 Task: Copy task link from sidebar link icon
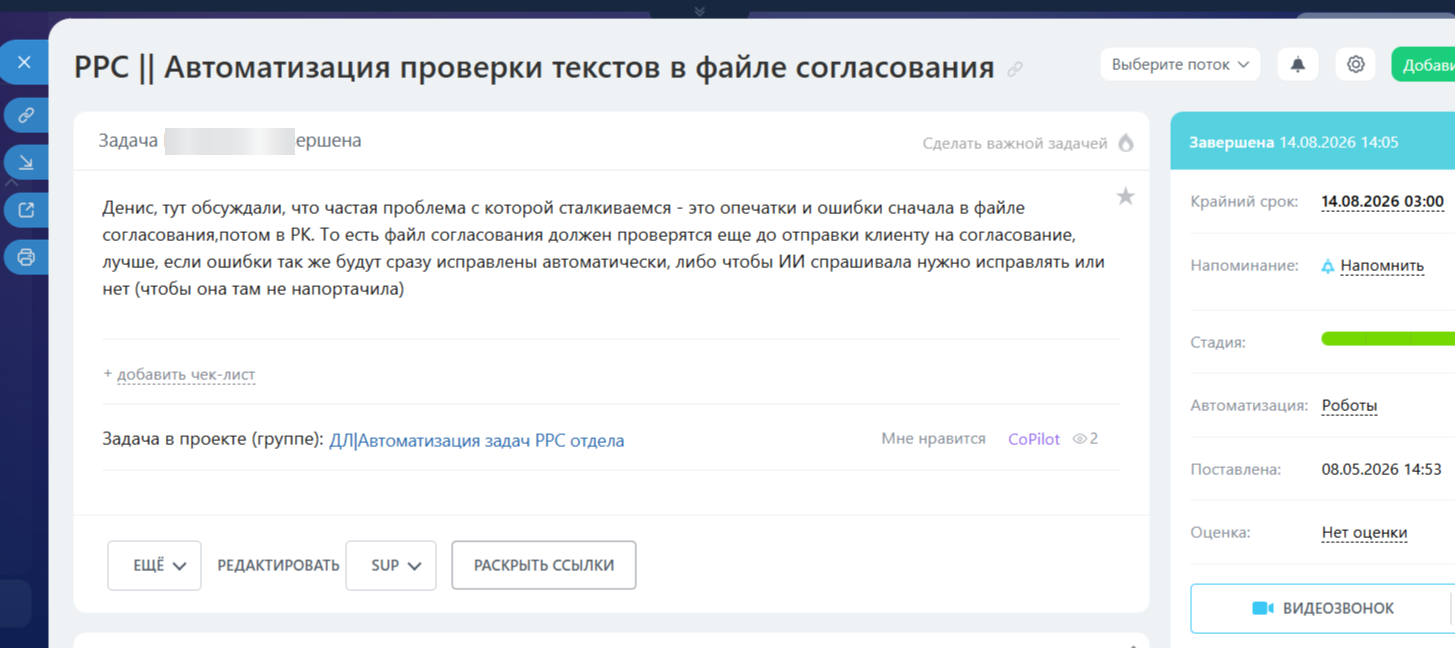26,115
